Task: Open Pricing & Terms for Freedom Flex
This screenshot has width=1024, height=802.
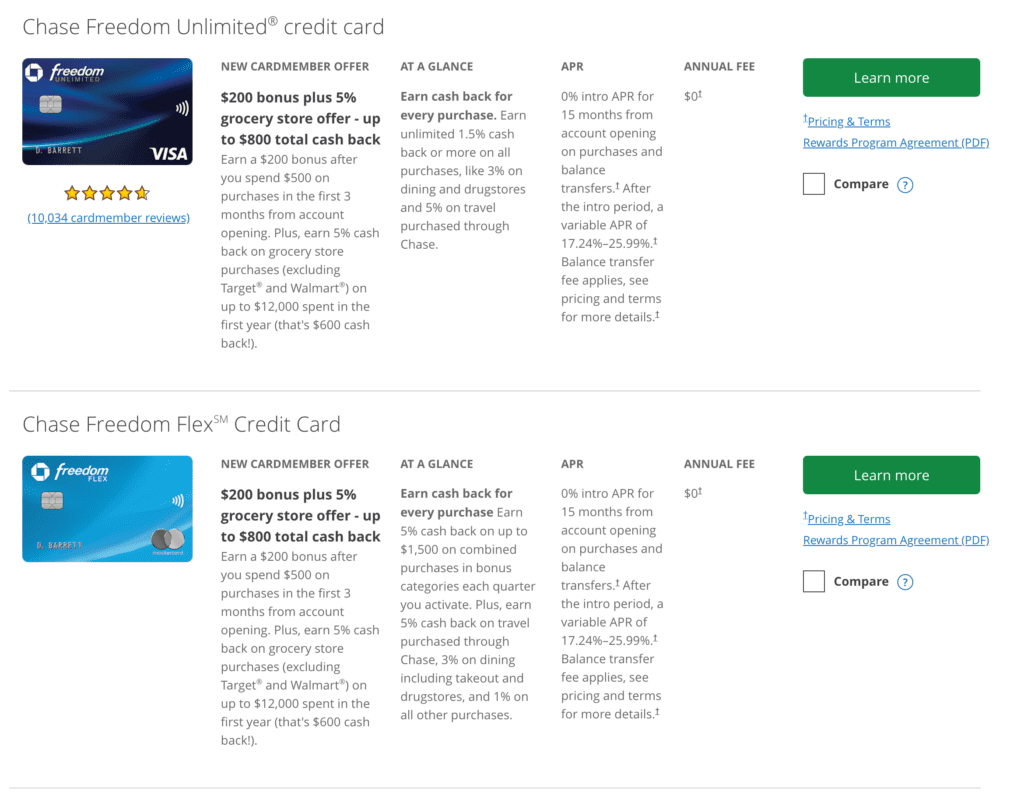Action: [848, 519]
